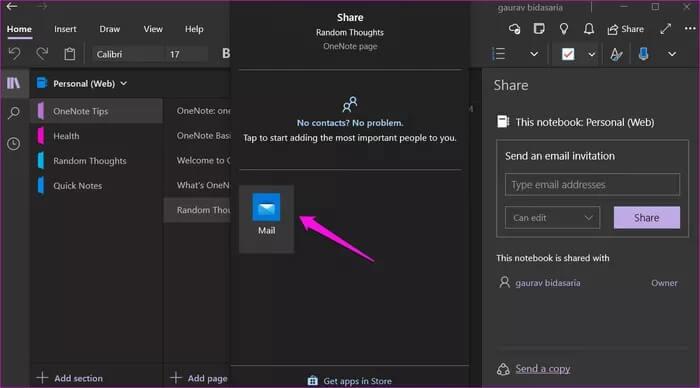Open the notifications bell

pyautogui.click(x=589, y=29)
